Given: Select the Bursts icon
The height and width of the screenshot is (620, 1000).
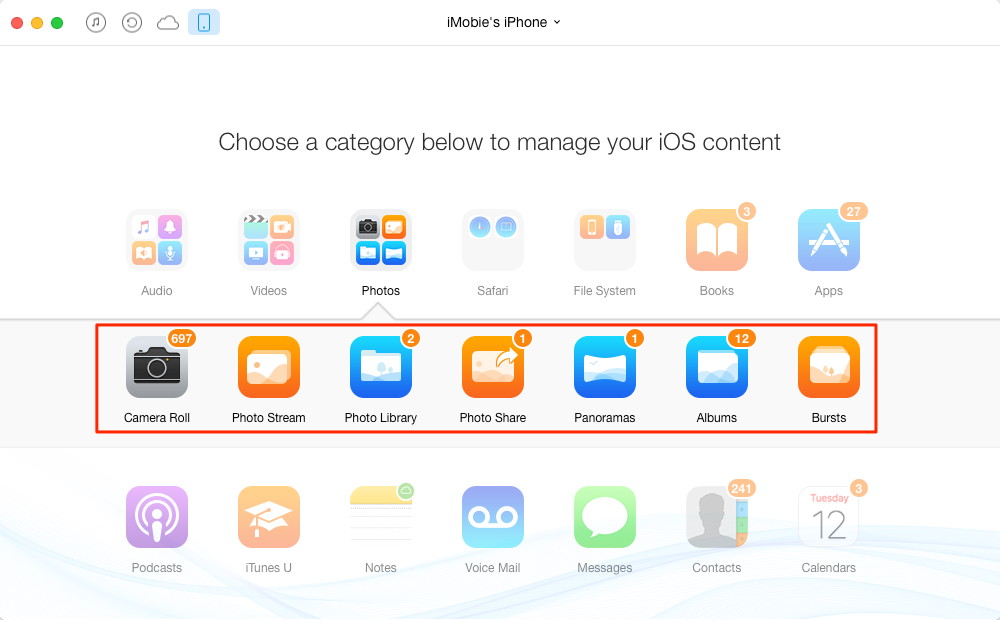Looking at the screenshot, I should click(x=828, y=367).
